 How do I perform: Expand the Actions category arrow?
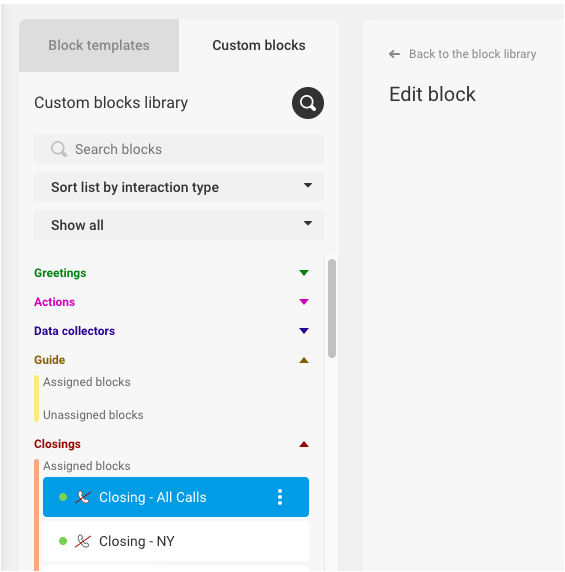point(304,301)
